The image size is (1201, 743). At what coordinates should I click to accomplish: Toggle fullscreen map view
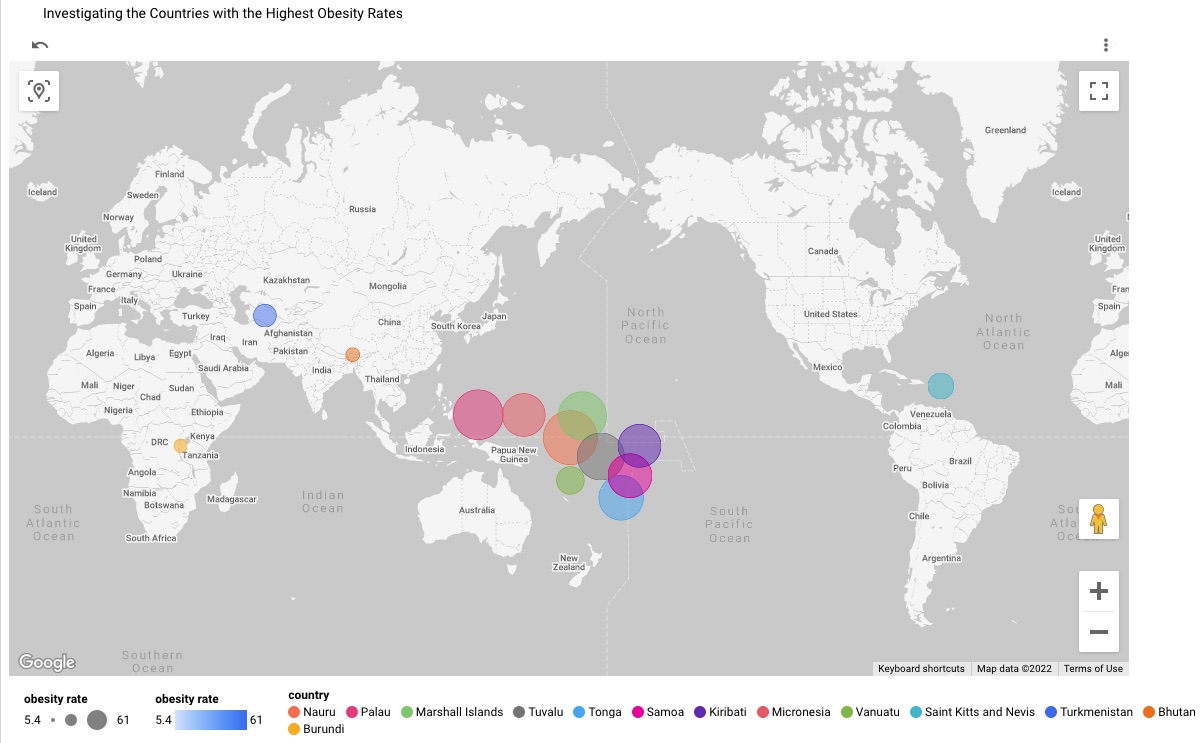click(1099, 91)
